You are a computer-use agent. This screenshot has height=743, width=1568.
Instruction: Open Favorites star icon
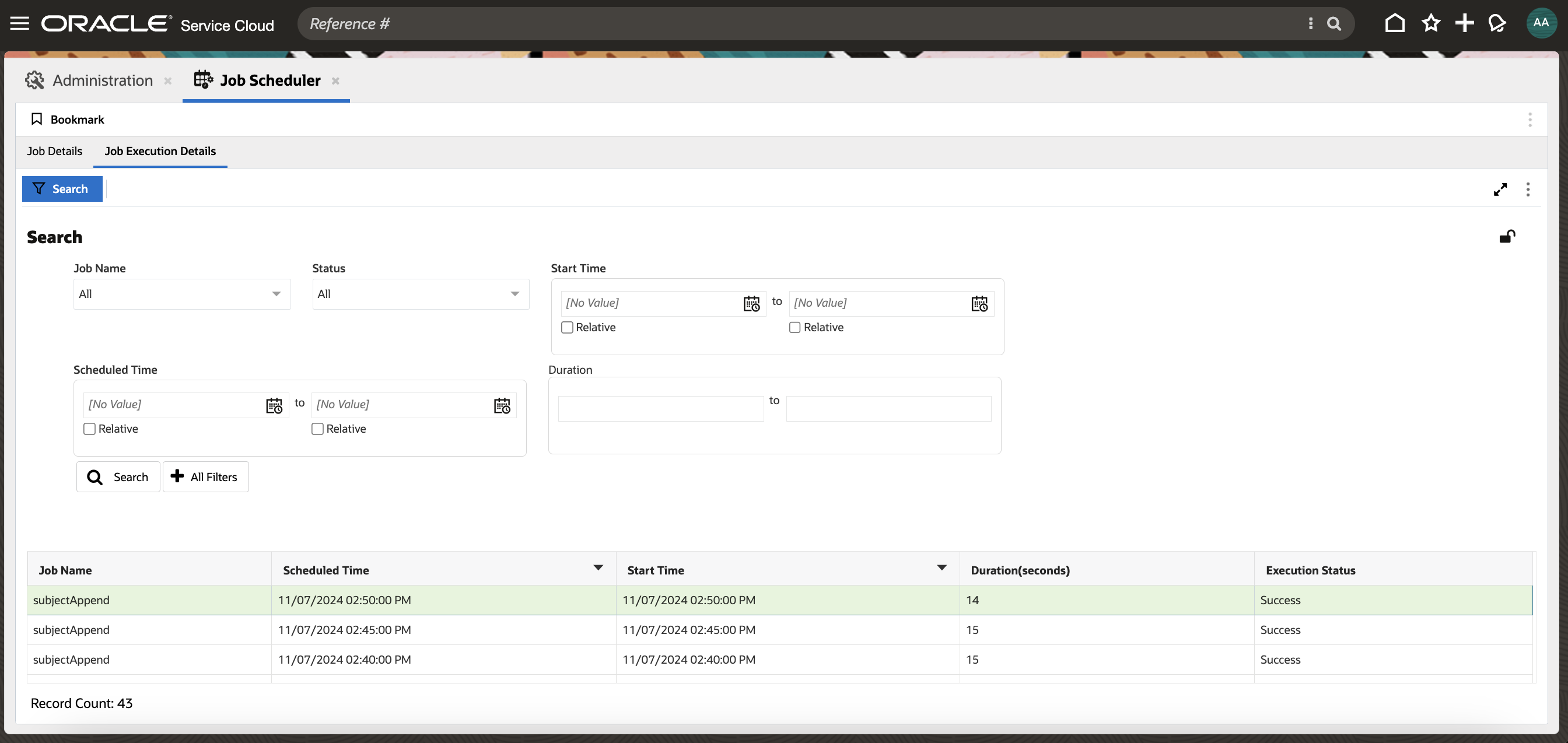coord(1430,24)
